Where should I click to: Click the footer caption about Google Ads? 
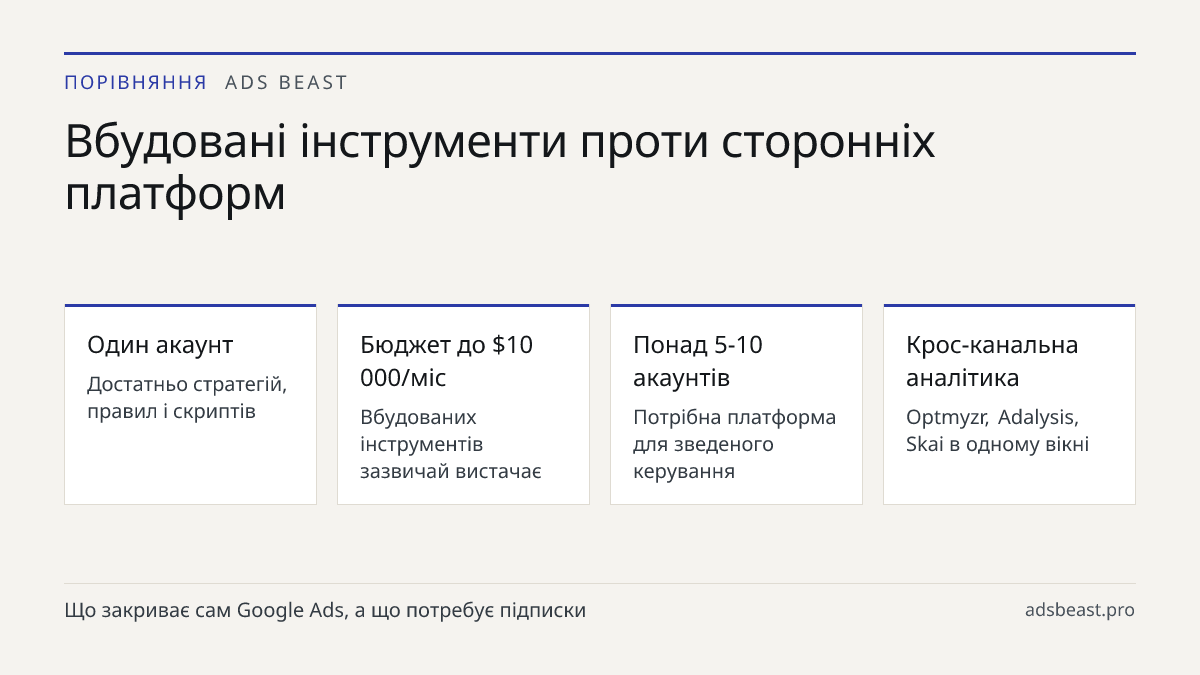[325, 610]
